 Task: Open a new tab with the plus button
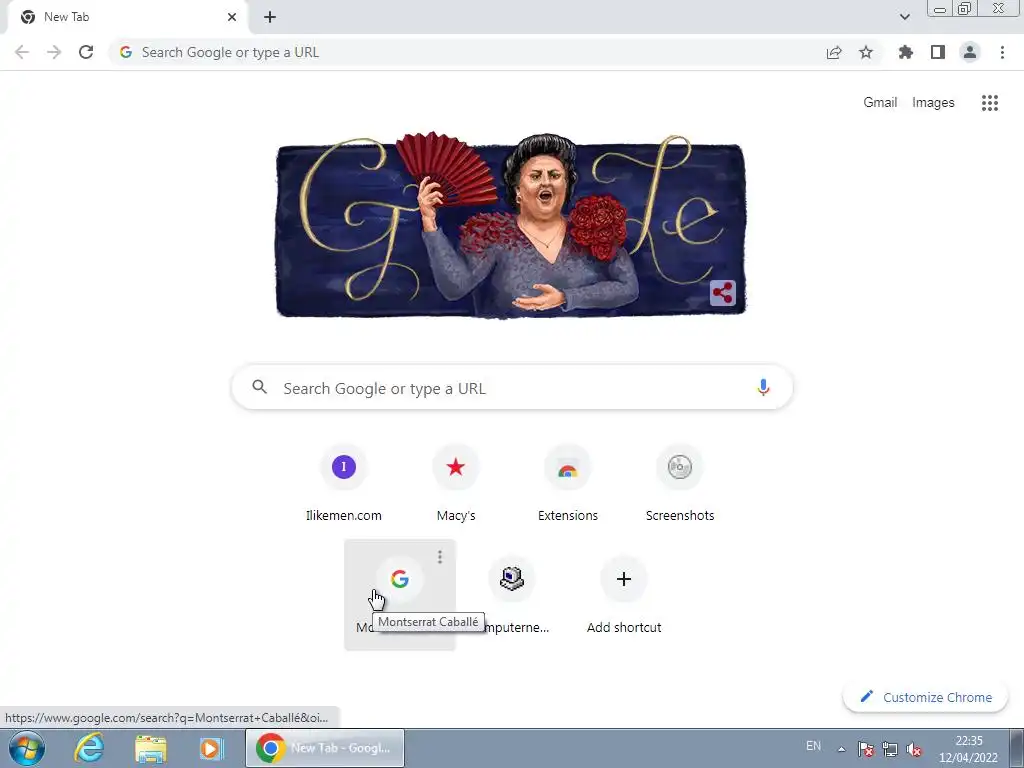click(x=270, y=17)
